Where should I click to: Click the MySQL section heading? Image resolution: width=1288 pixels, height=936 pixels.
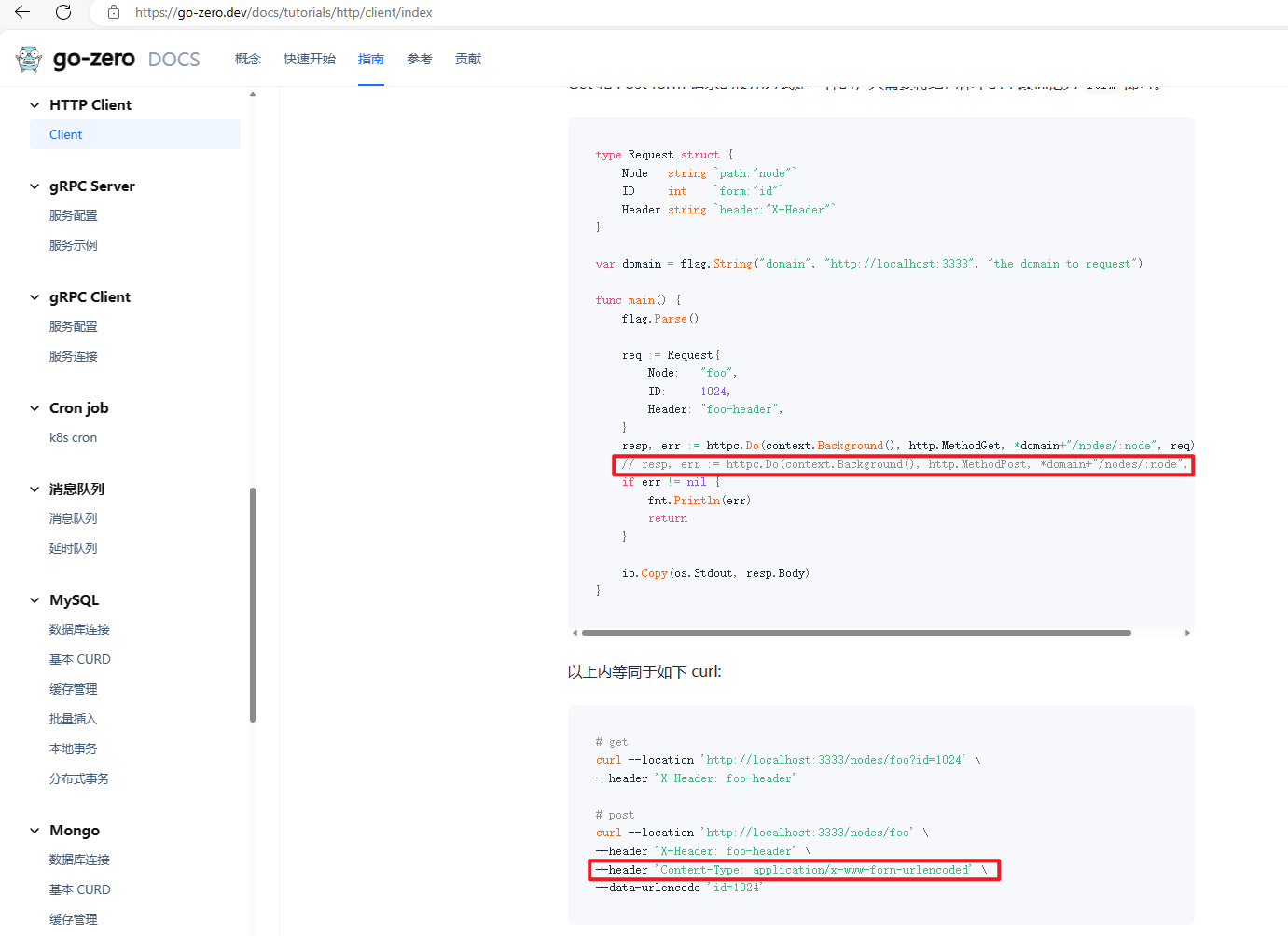tap(74, 600)
